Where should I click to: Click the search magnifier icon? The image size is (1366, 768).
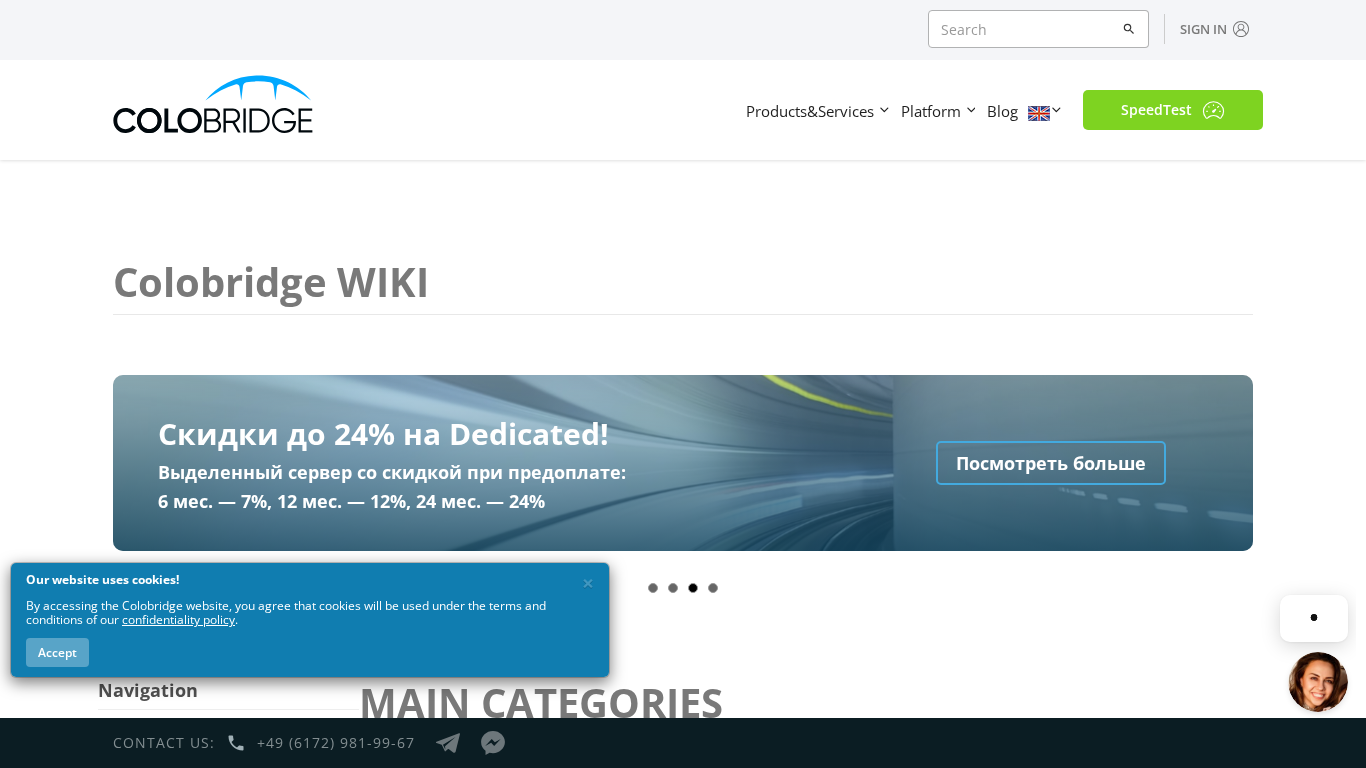coord(1128,29)
